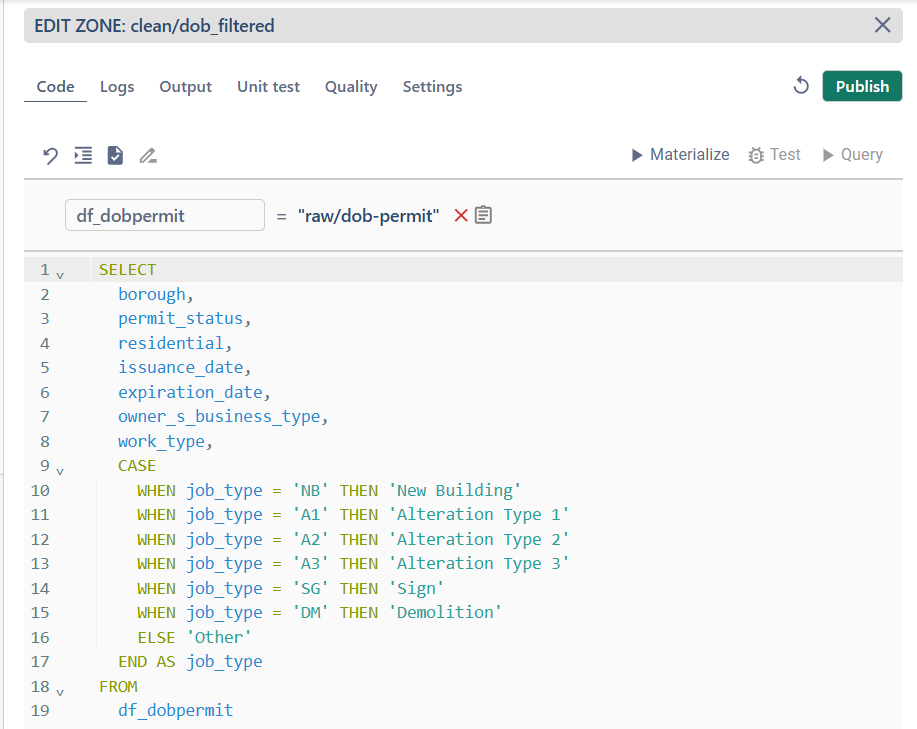This screenshot has width=917, height=729.
Task: Click END AS job_type line
Action: 190,662
